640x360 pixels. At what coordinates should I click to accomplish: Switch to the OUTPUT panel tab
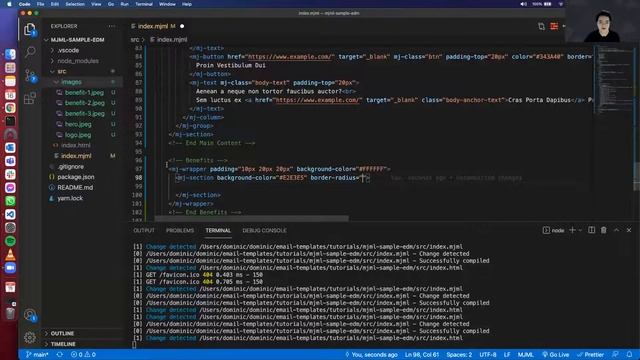coord(144,231)
